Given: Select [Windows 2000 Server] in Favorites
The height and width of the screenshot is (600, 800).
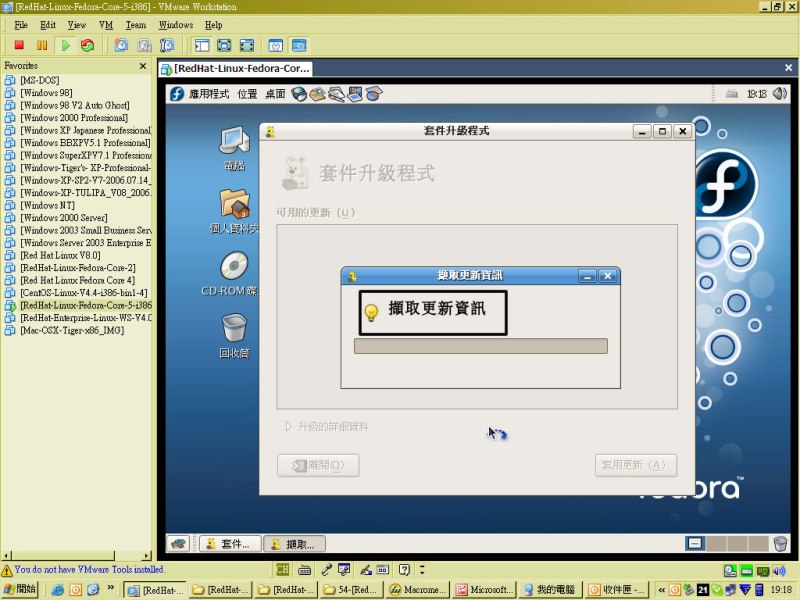Looking at the screenshot, I should point(63,218).
